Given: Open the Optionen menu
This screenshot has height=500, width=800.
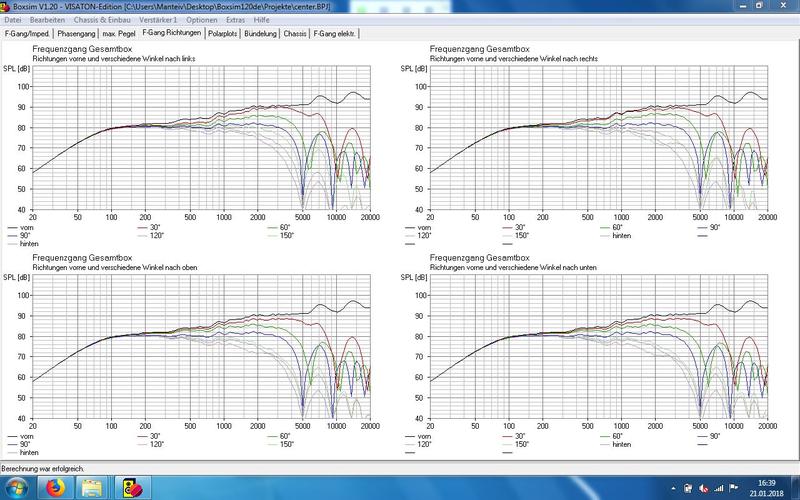Looking at the screenshot, I should click(x=202, y=19).
